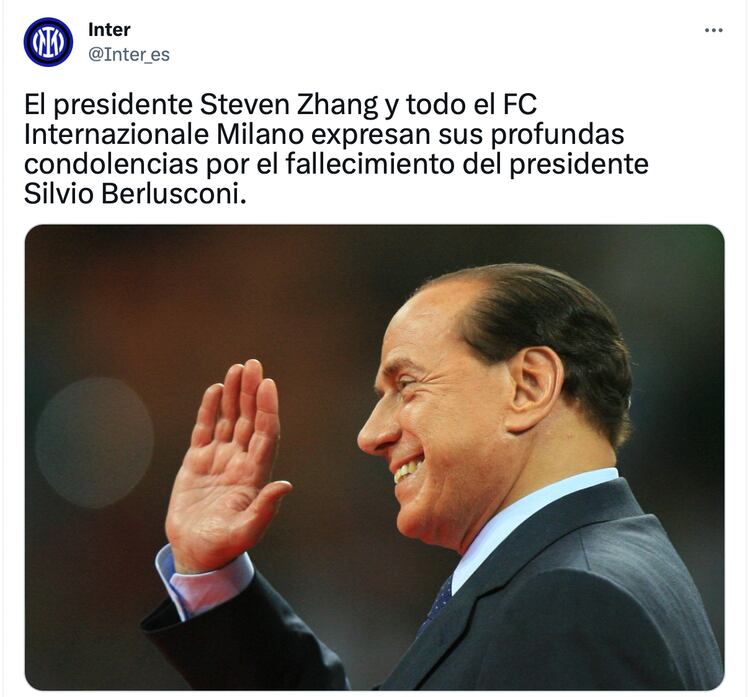
Task: Click the words "El presidente" starting the tweet
Action: [x=109, y=104]
